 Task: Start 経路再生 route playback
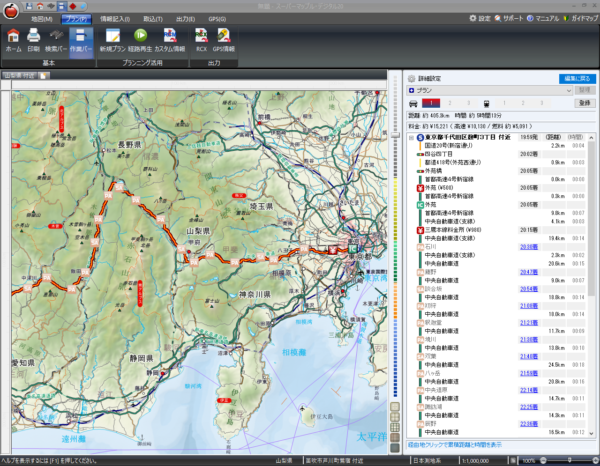coord(140,40)
